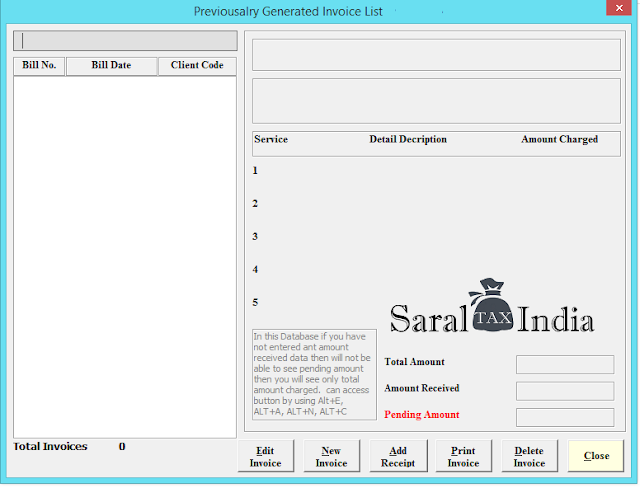Viewport: 640px width, 488px height.
Task: Create a New Invoice
Action: tap(331, 456)
